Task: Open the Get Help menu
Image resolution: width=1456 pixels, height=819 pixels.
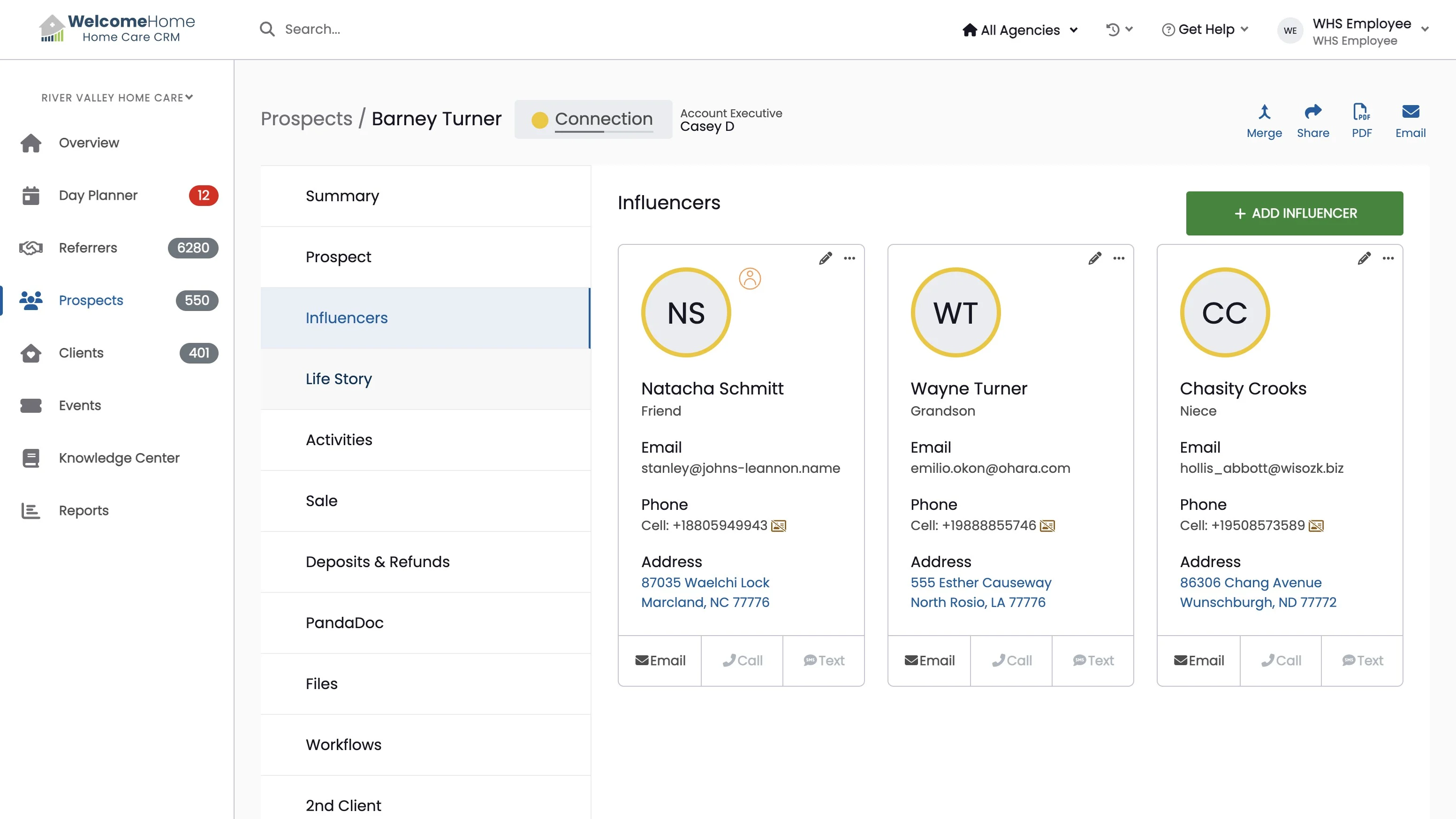Action: click(1205, 30)
